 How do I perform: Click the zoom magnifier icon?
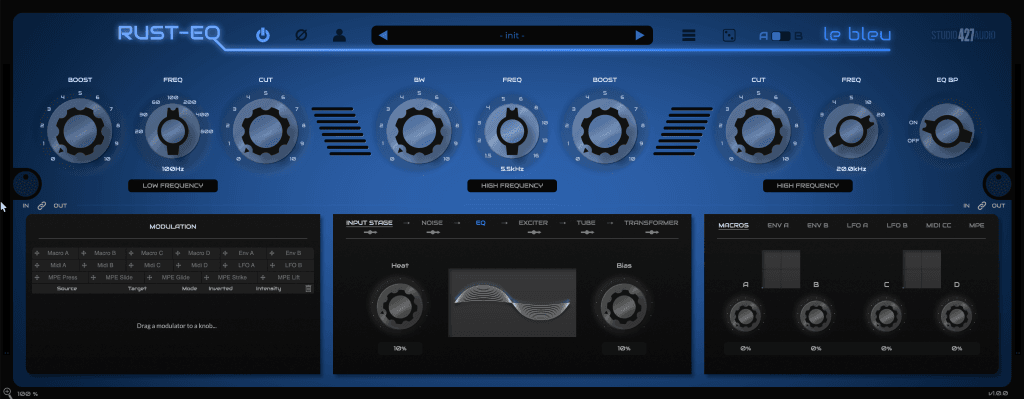coord(7,393)
